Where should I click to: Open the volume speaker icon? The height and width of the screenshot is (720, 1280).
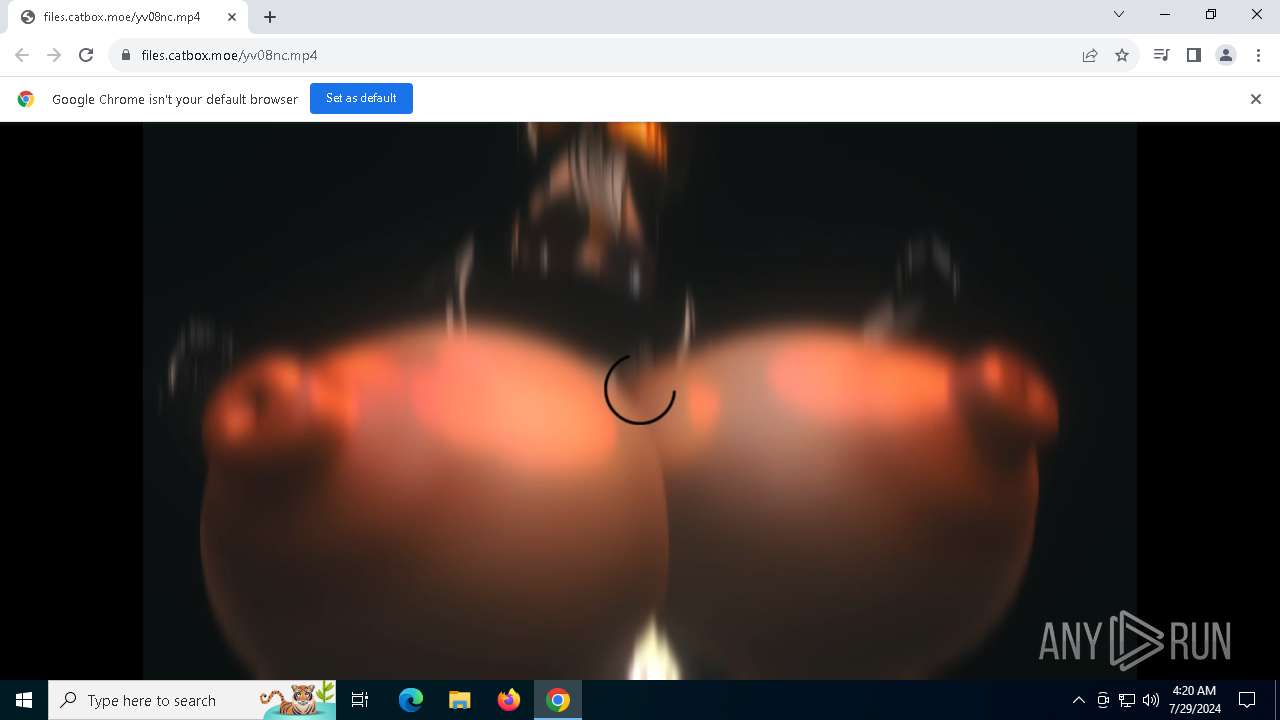1151,700
